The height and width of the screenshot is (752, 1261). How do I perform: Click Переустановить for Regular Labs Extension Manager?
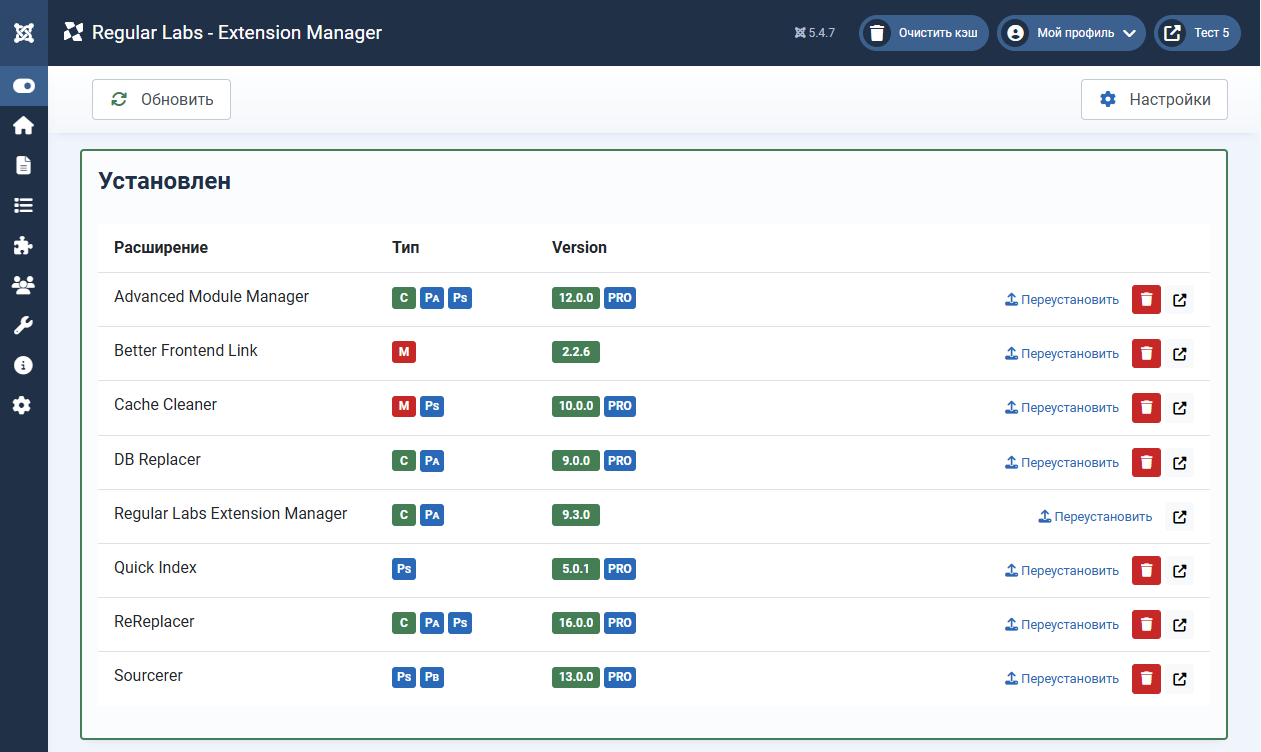click(1095, 517)
